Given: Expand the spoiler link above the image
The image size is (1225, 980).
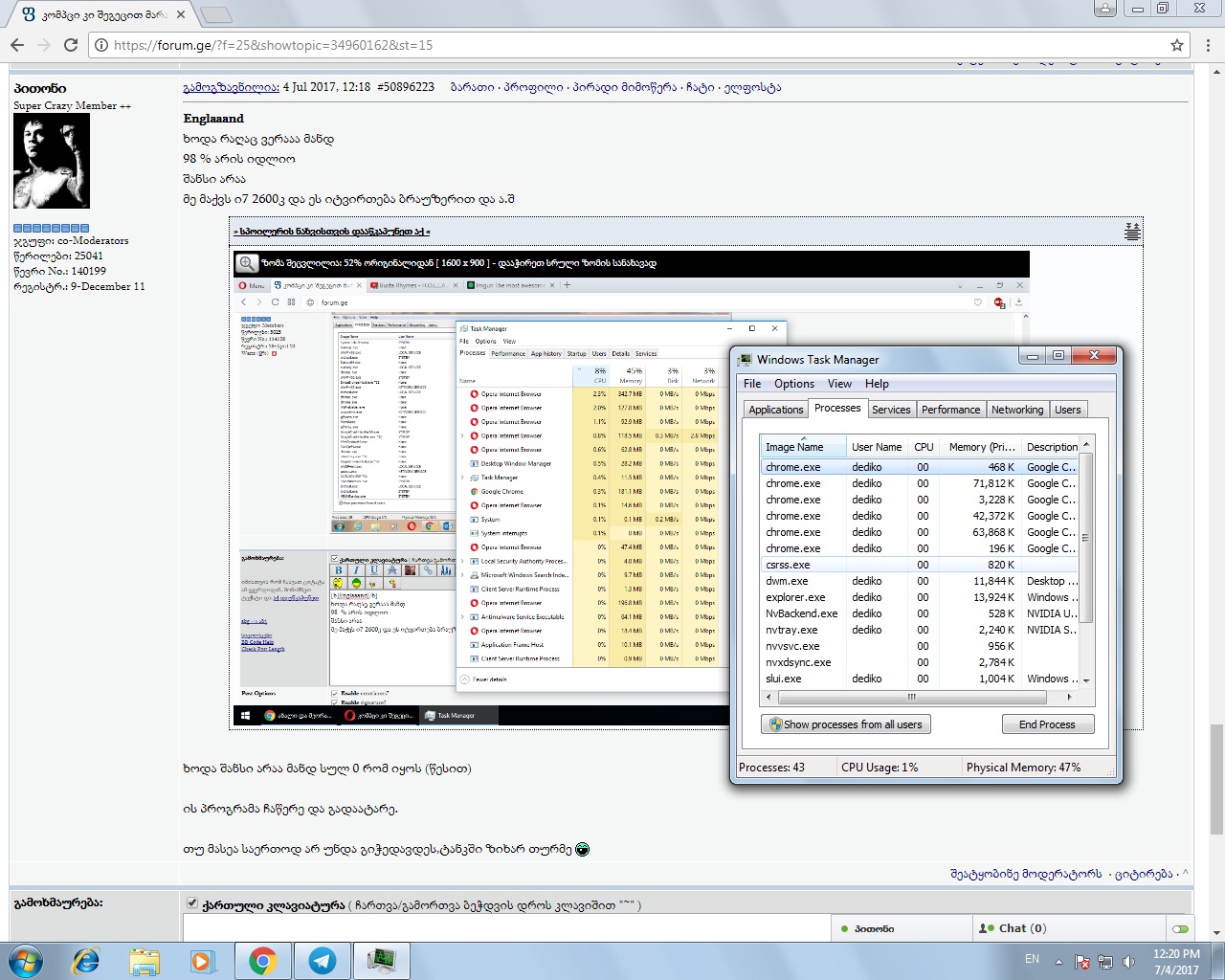Looking at the screenshot, I should click(332, 232).
